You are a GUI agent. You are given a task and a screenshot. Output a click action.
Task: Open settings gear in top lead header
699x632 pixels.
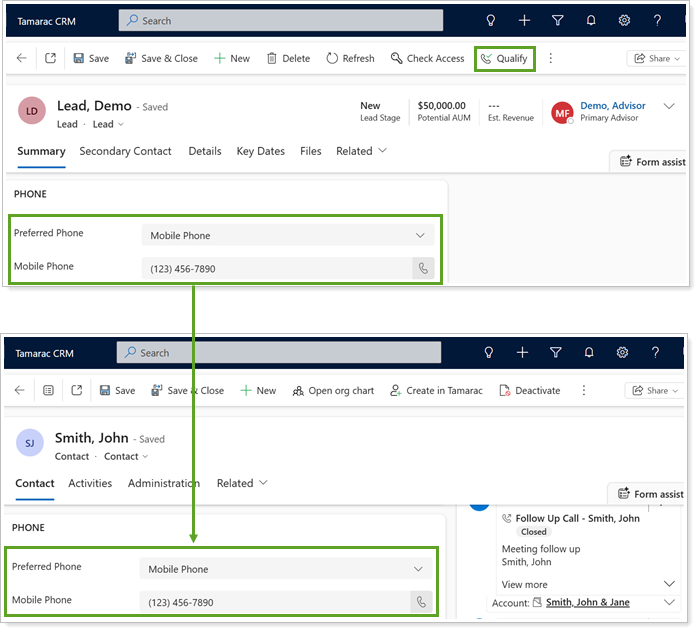pyautogui.click(x=624, y=21)
